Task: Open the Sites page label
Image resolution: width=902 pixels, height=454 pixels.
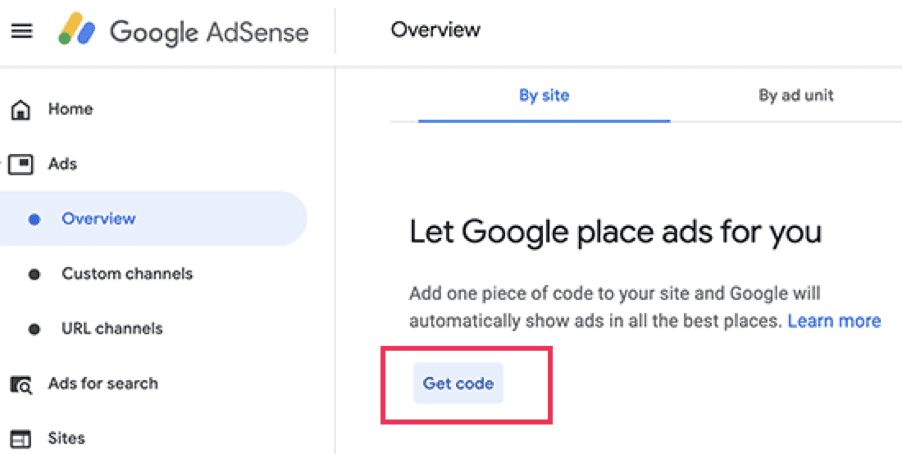Action: 67,438
